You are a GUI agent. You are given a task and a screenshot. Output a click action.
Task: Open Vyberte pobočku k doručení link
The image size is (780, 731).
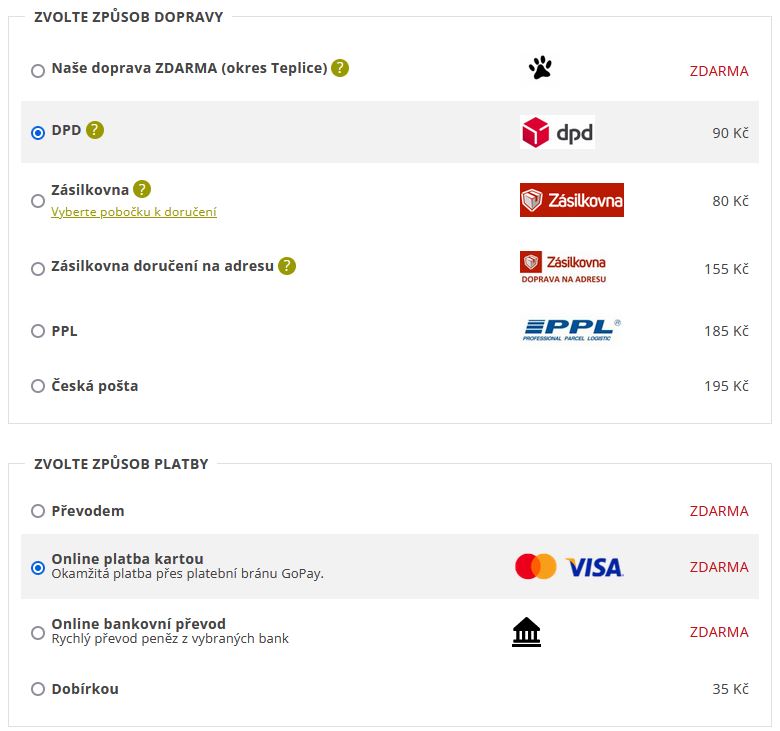(134, 212)
